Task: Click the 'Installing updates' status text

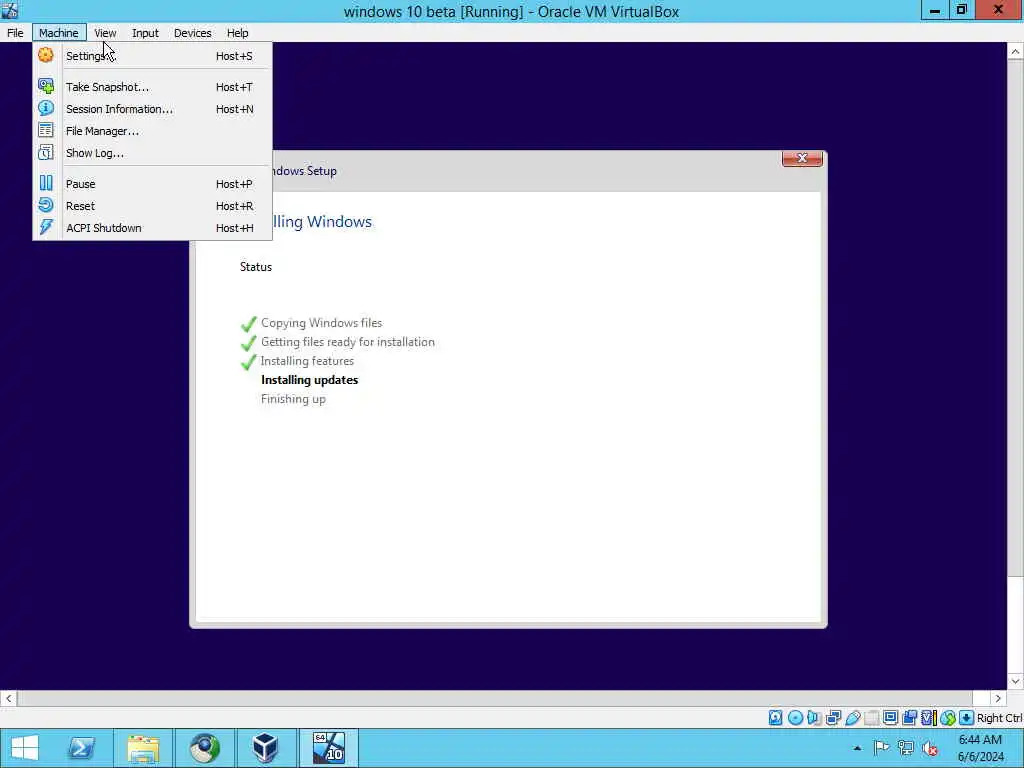Action: tap(310, 379)
